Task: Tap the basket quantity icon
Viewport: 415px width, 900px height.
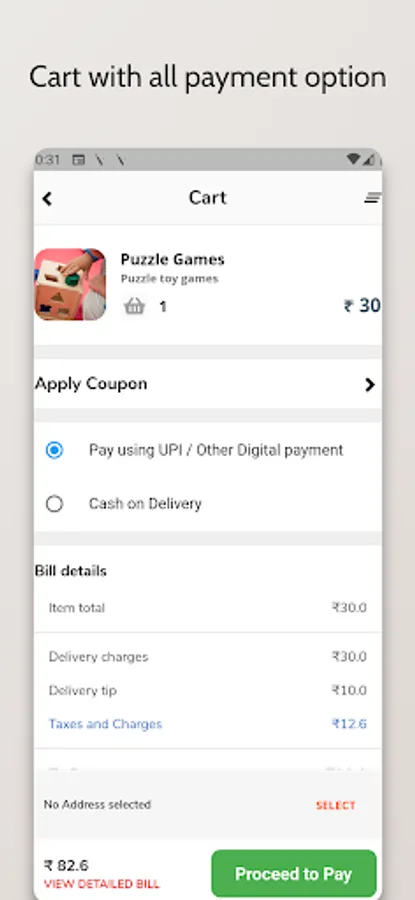Action: tap(134, 307)
